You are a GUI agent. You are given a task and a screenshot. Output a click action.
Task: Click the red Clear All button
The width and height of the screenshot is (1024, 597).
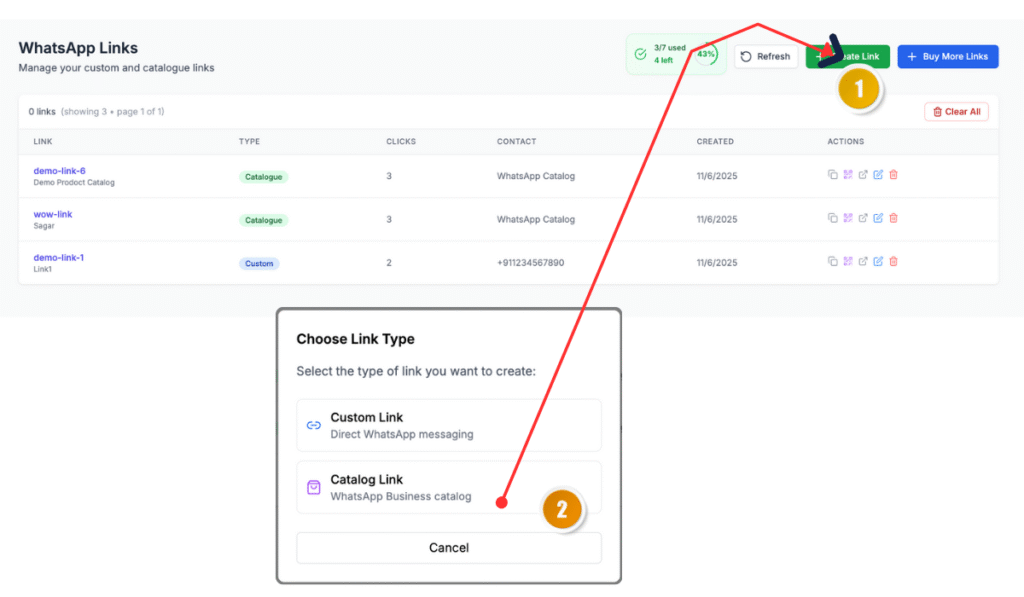point(956,112)
